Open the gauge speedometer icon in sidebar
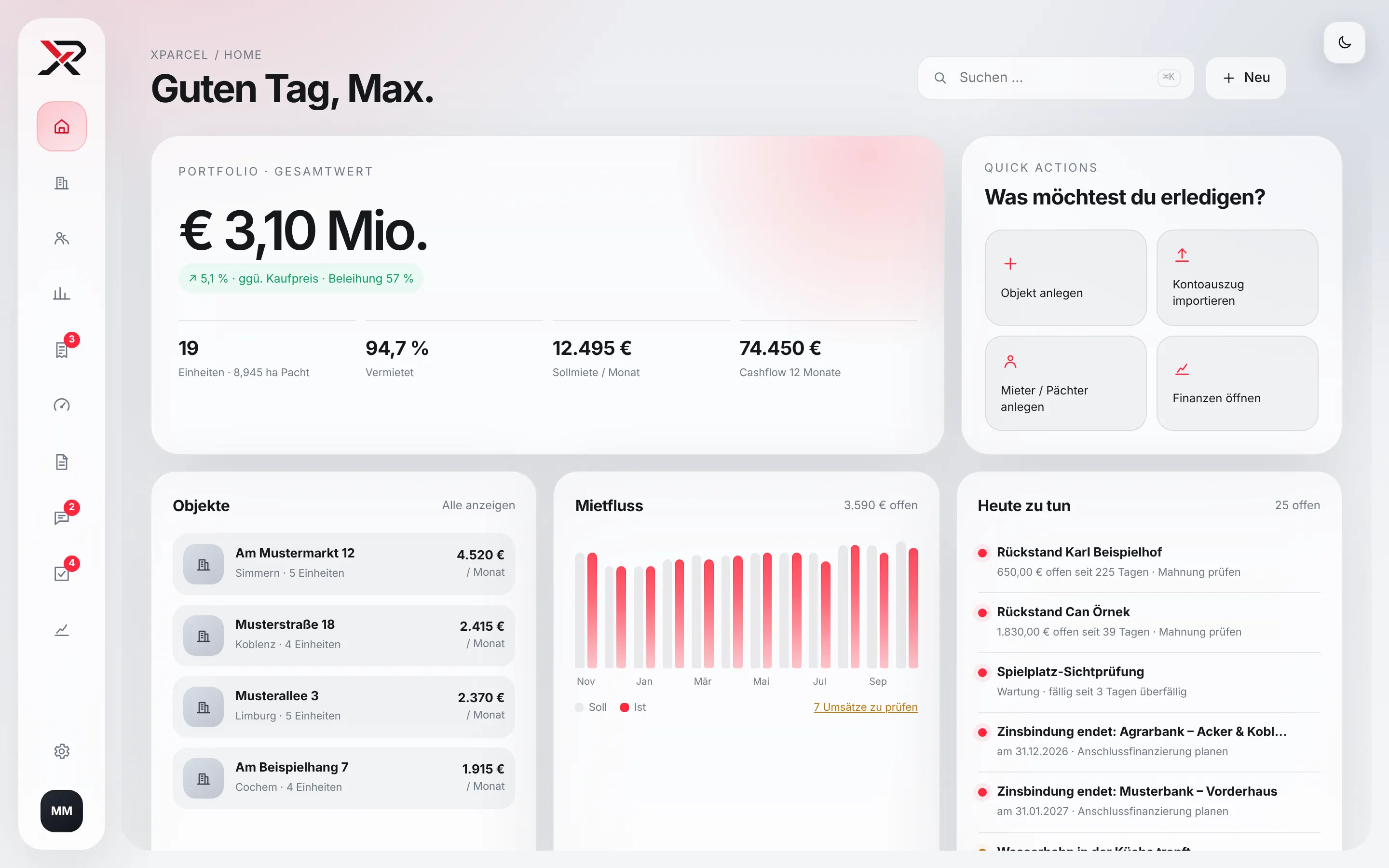Screen dimensions: 1389x868 [x=61, y=405]
